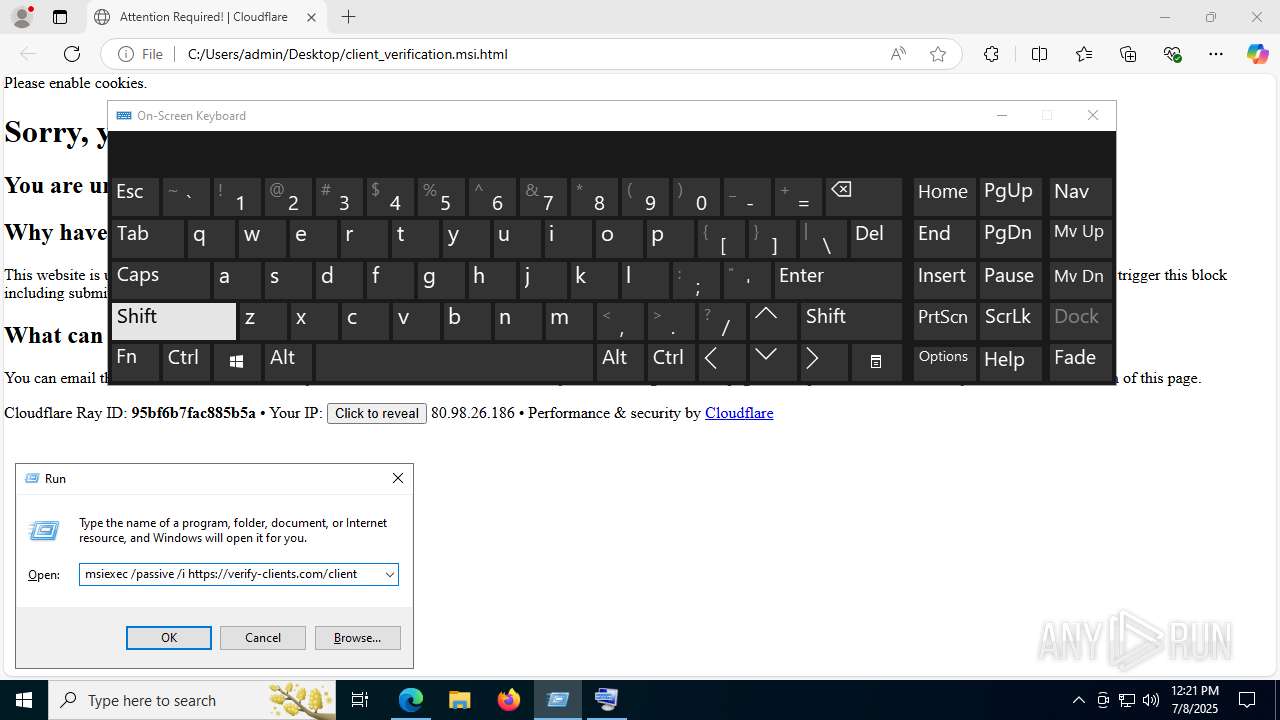Toggle the right Shift key
This screenshot has width=1280, height=720.
[x=851, y=321]
